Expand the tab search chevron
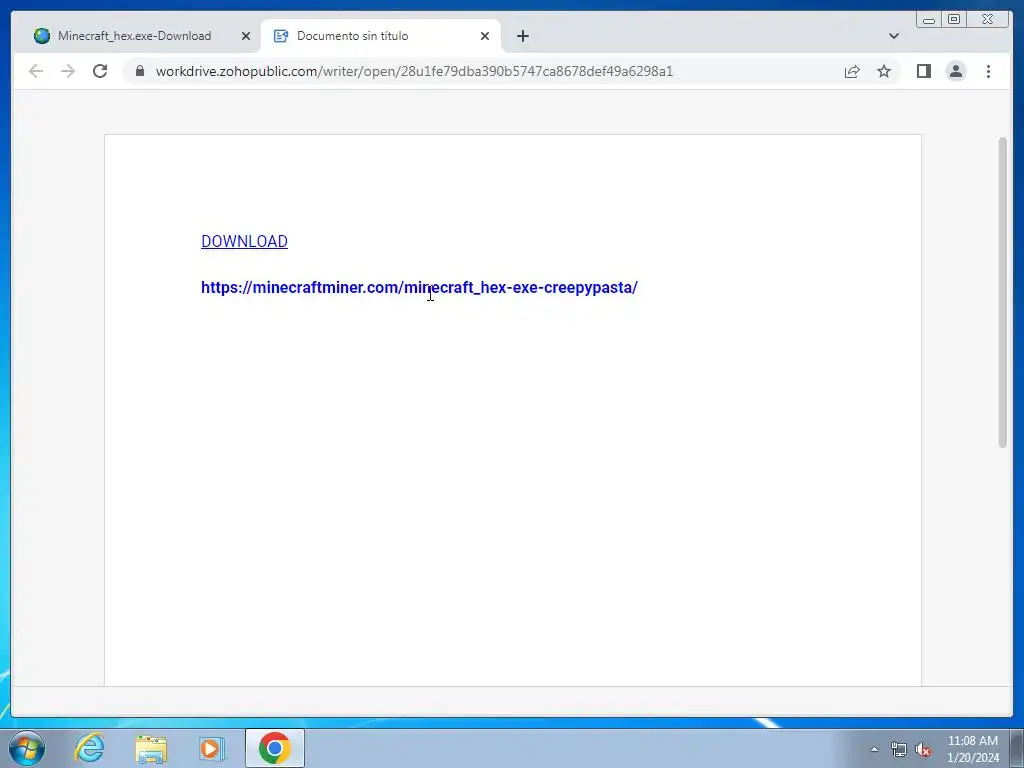Screen dimensions: 1024x768 pos(893,37)
